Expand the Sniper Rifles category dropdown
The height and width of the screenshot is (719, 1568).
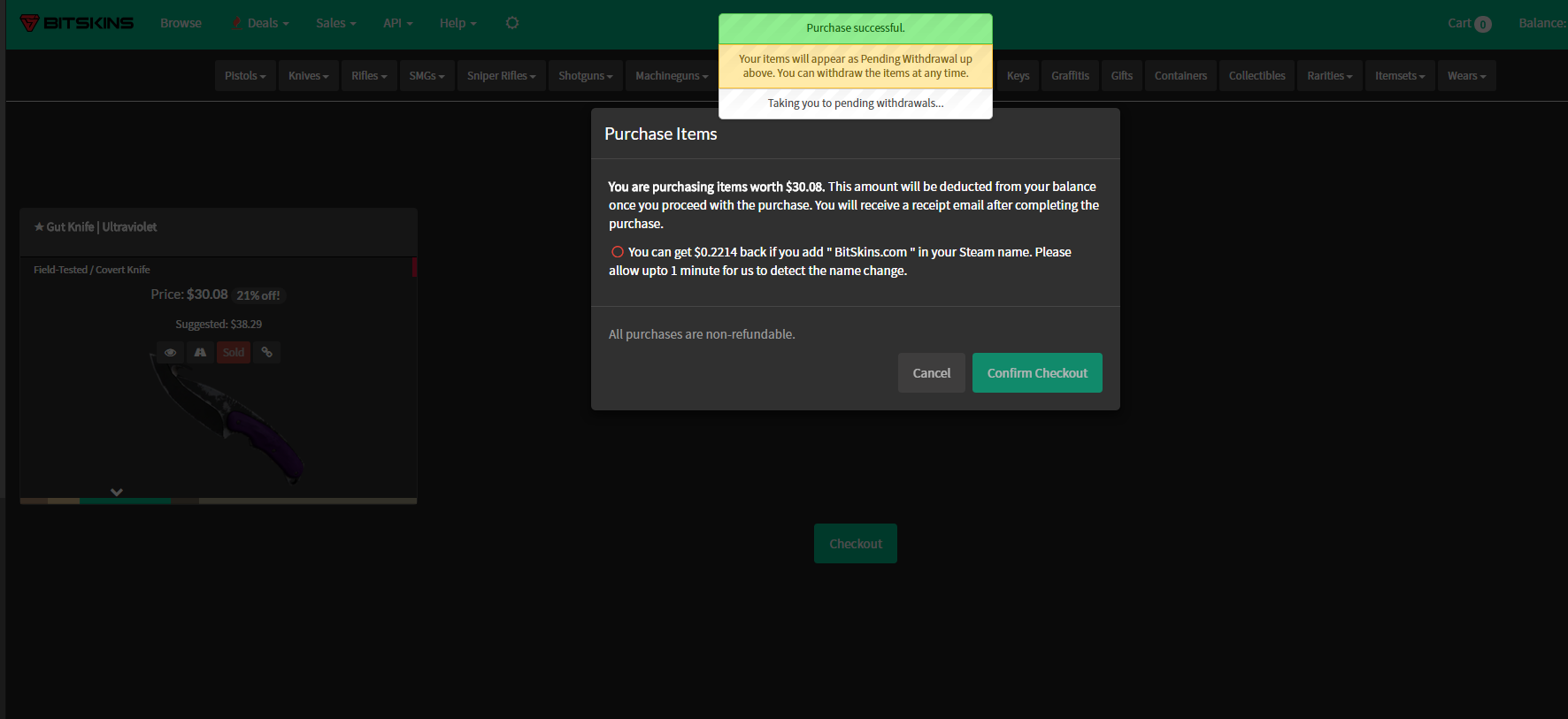502,76
